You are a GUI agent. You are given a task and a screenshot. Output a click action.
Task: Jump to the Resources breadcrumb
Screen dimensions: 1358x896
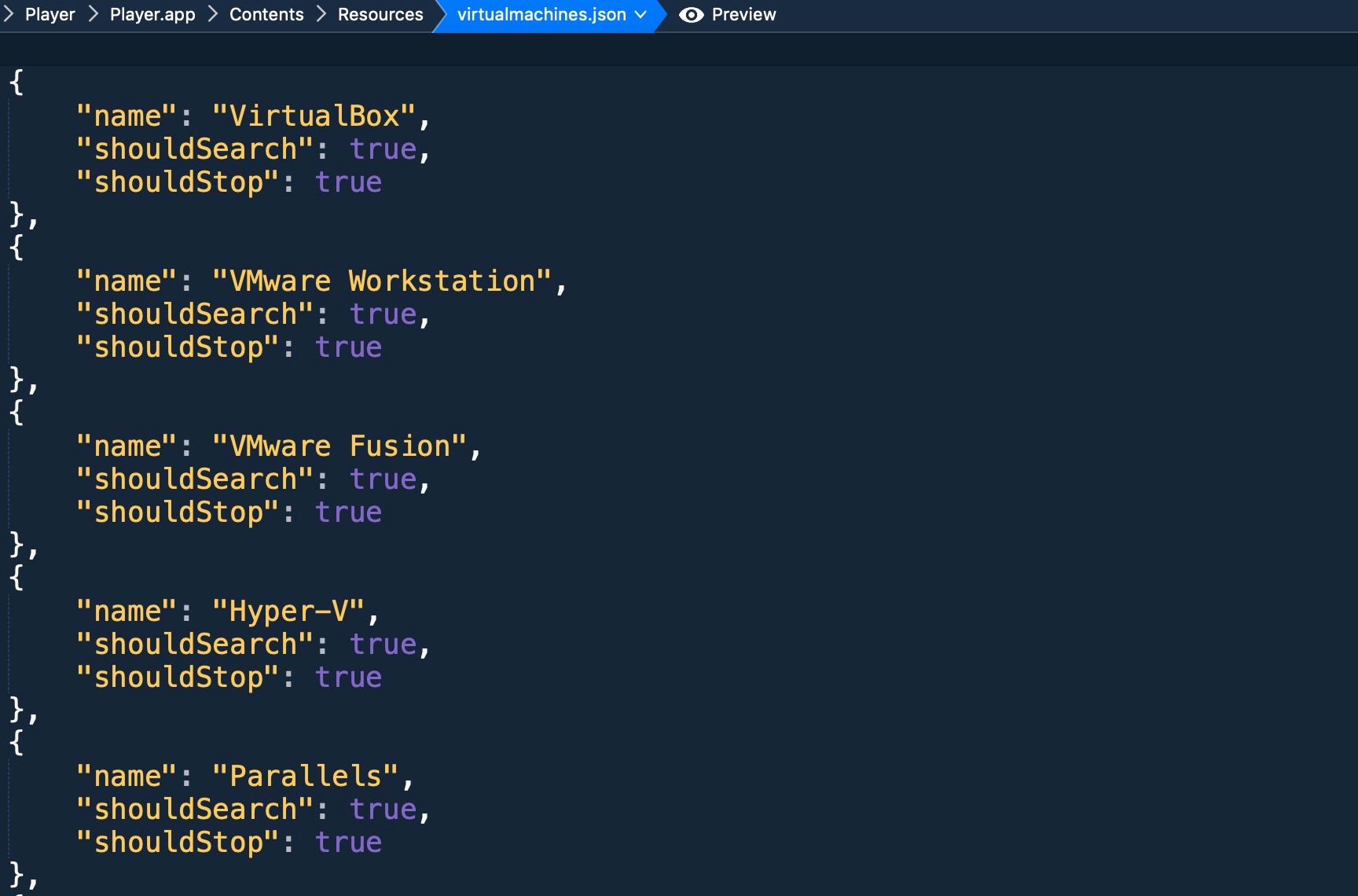pos(380,15)
